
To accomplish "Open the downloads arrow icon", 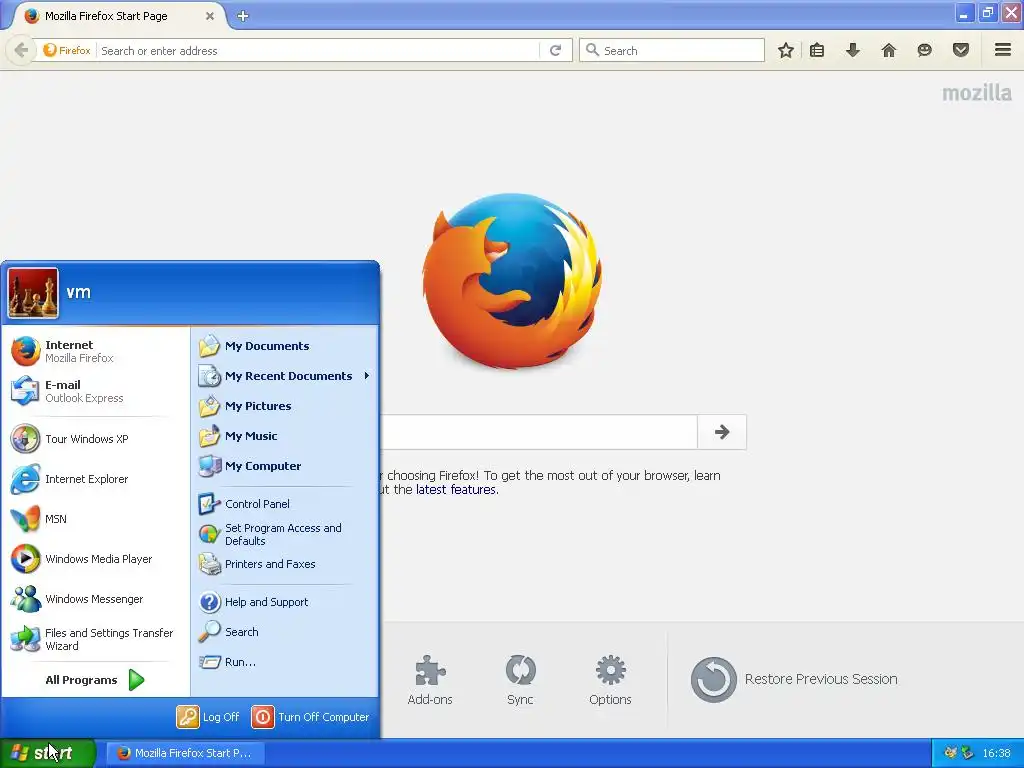I will 853,50.
